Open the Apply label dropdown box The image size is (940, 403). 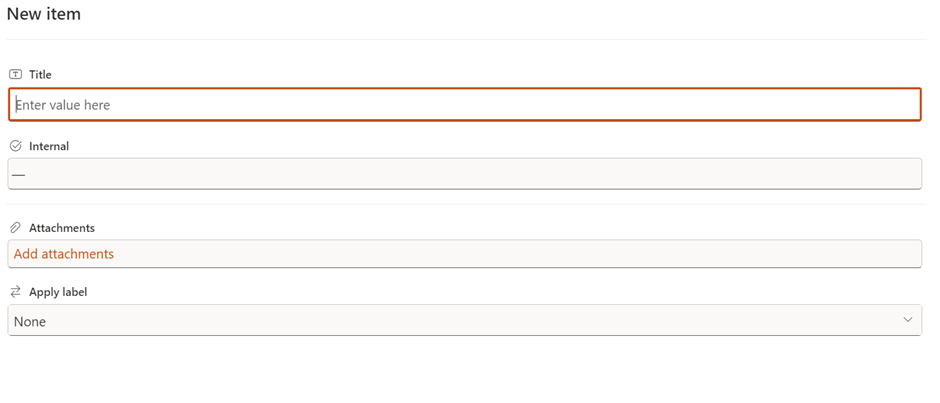click(x=465, y=320)
